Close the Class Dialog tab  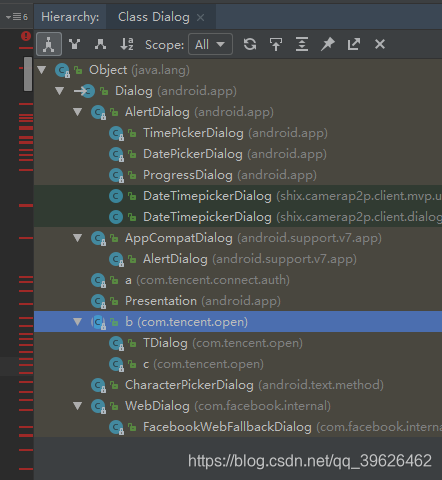[200, 17]
